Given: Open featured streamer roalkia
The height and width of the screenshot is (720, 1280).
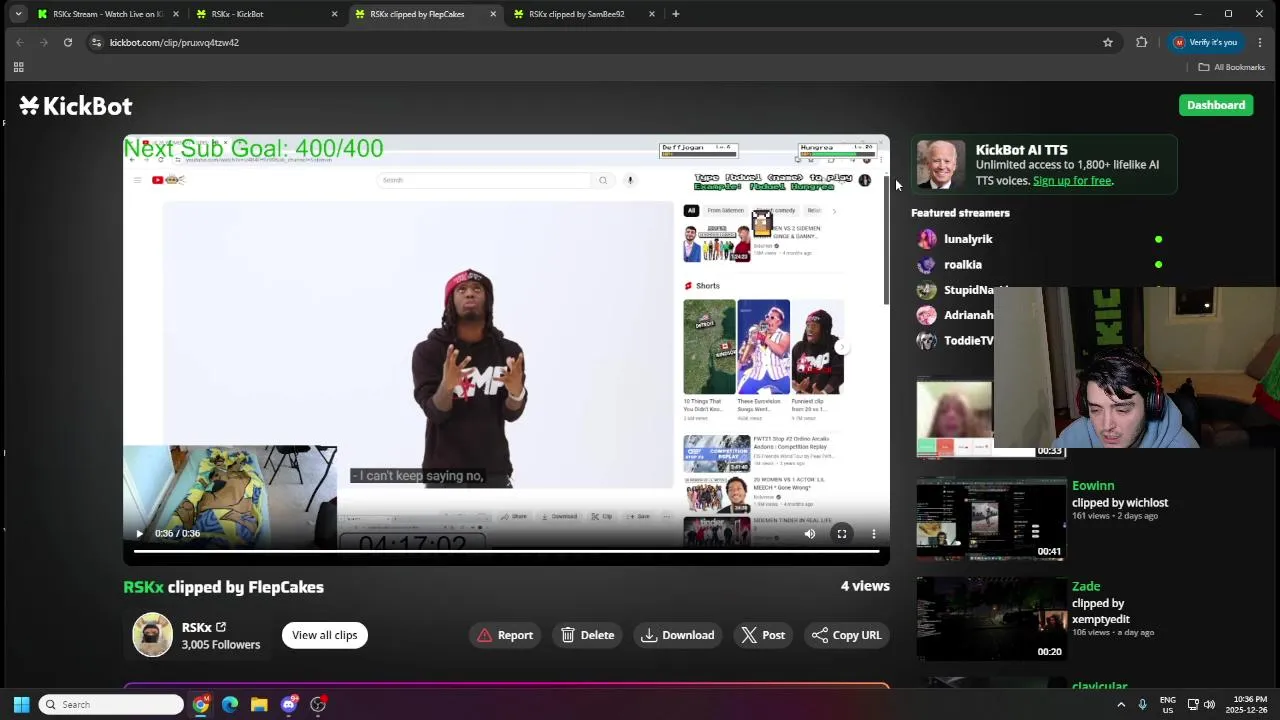Looking at the screenshot, I should (963, 265).
